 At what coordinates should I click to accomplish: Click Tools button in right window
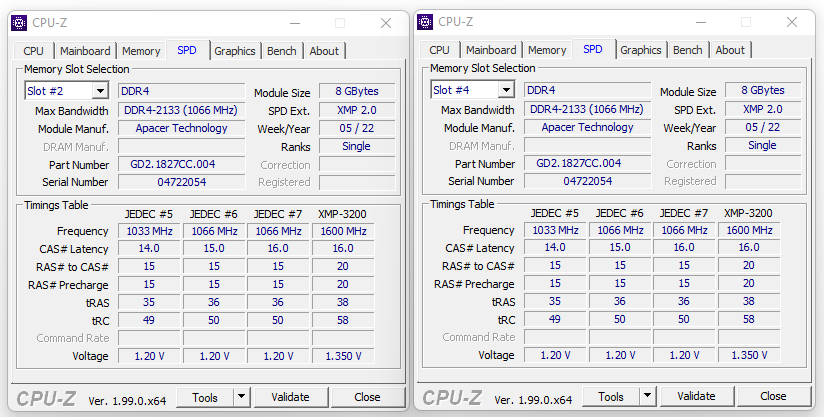coord(611,397)
